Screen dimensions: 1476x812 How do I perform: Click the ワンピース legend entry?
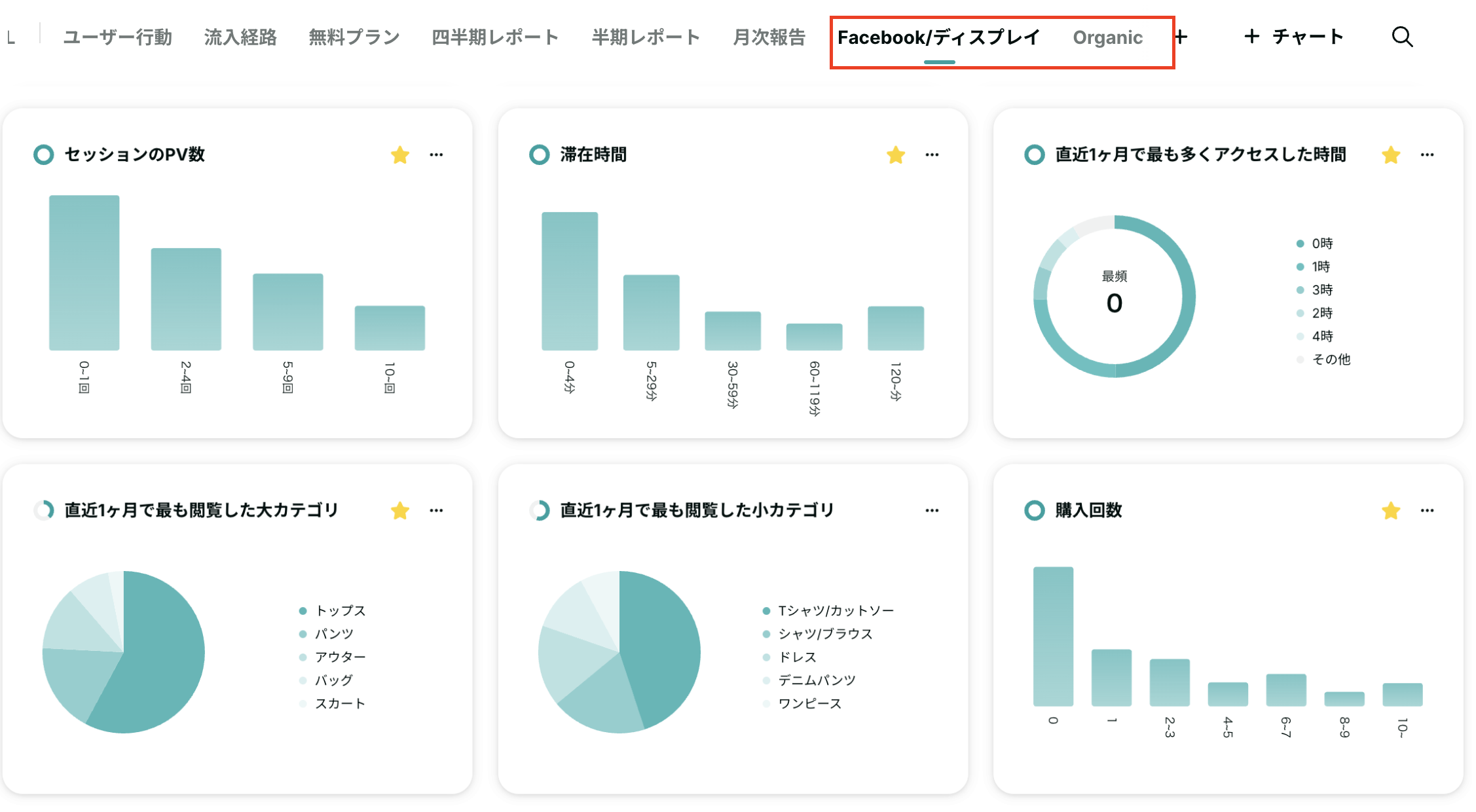(x=802, y=703)
